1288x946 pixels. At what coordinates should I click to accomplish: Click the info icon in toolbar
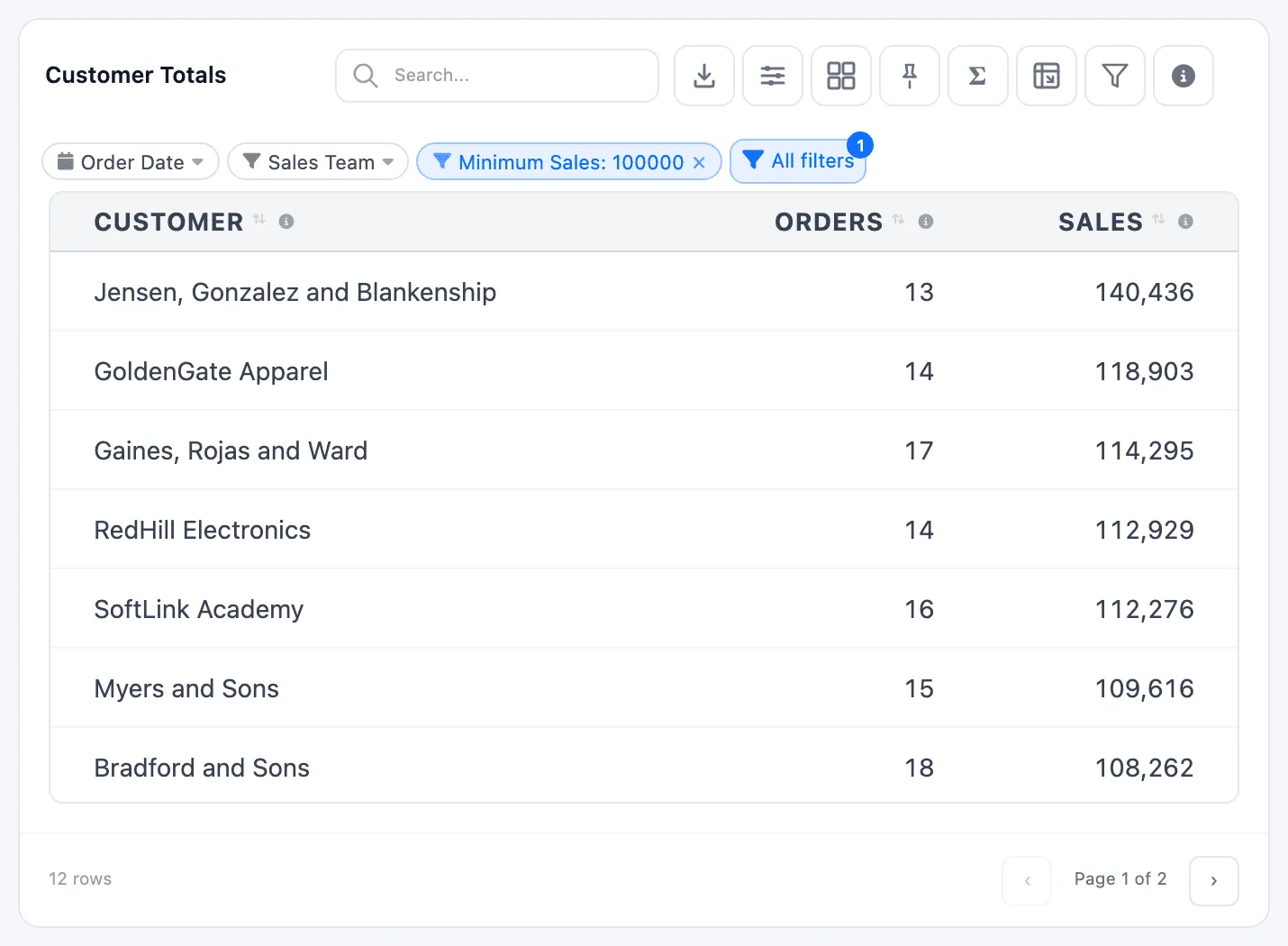click(1184, 76)
